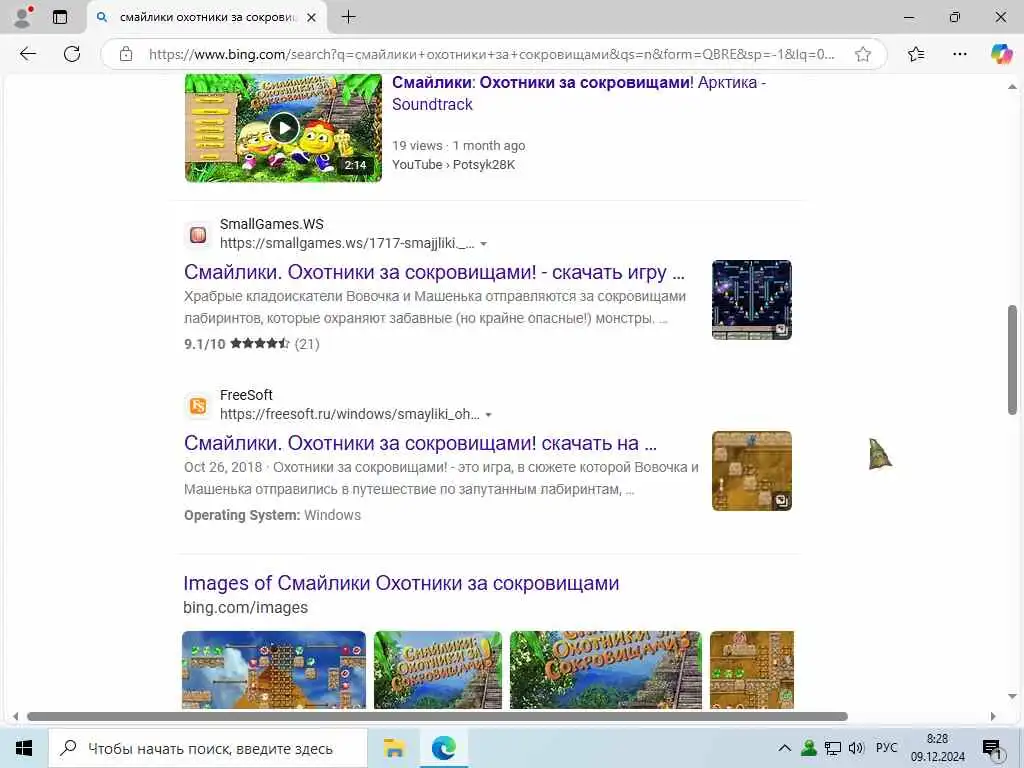Click YouTube › Potsyk28K source text
Image resolution: width=1024 pixels, height=768 pixels.
(x=453, y=165)
